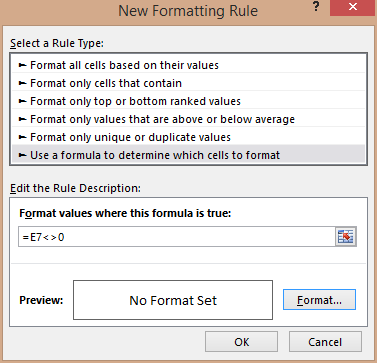Close the dialog with the red X
The image size is (377, 363).
point(352,7)
